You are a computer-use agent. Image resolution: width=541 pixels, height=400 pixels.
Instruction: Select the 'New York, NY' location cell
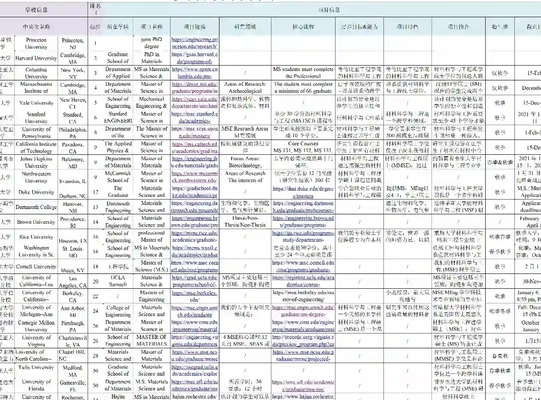click(x=73, y=73)
